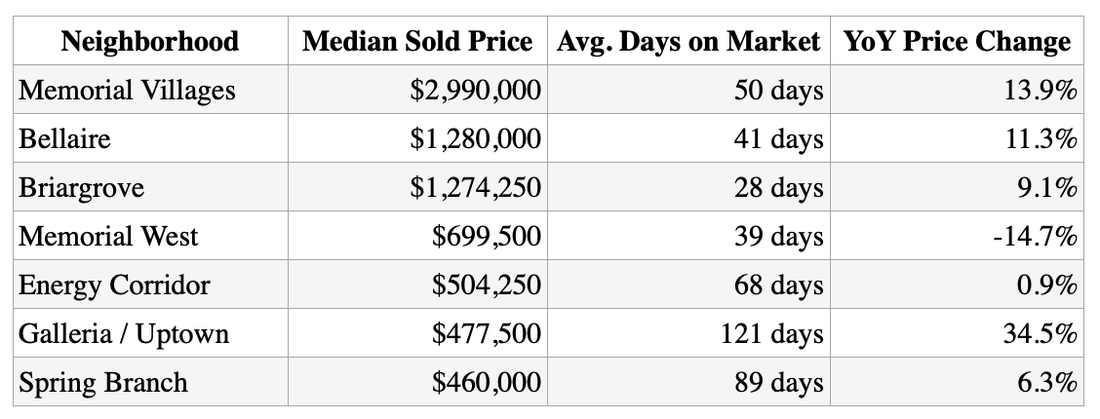This screenshot has height=419, width=1100.
Task: Click the 28 days cell
Action: pyautogui.click(x=689, y=187)
